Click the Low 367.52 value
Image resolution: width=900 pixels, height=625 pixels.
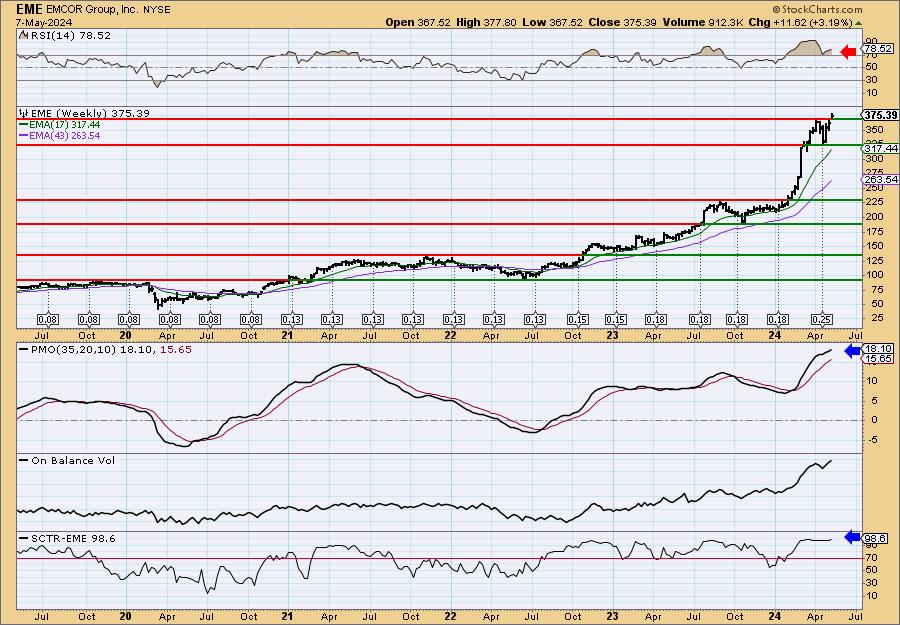point(552,22)
